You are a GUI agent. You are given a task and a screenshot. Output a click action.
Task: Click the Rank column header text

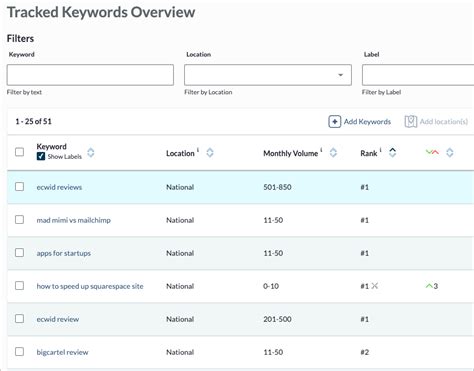[x=369, y=153]
